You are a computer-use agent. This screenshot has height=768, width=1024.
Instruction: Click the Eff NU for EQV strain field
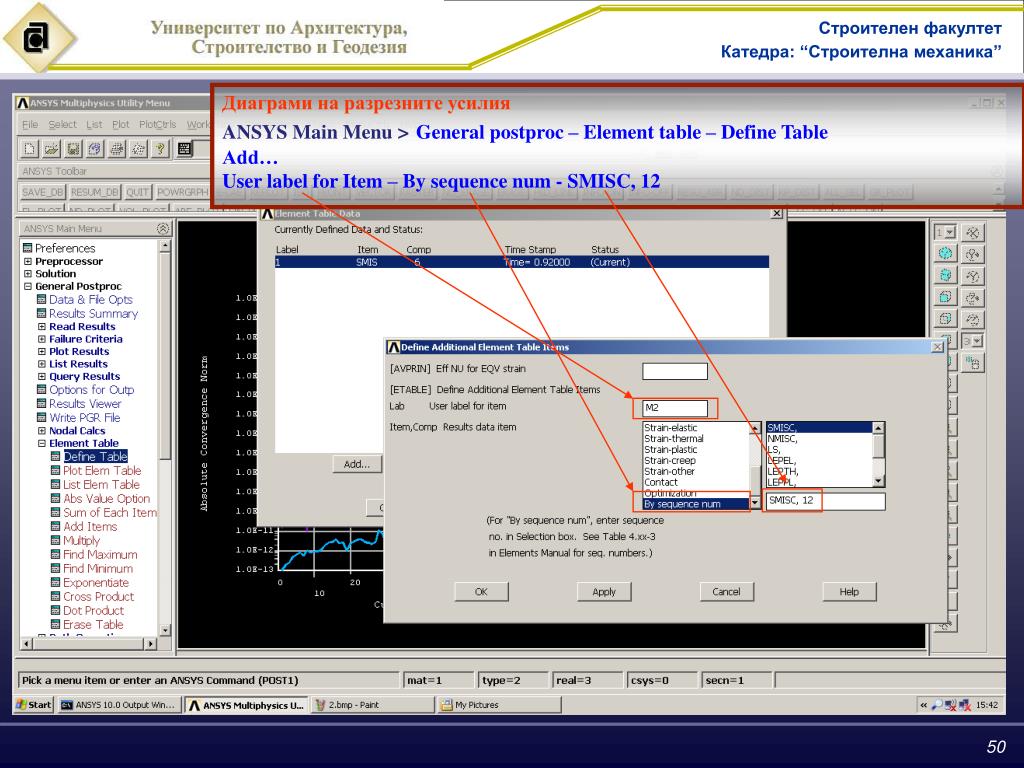675,371
